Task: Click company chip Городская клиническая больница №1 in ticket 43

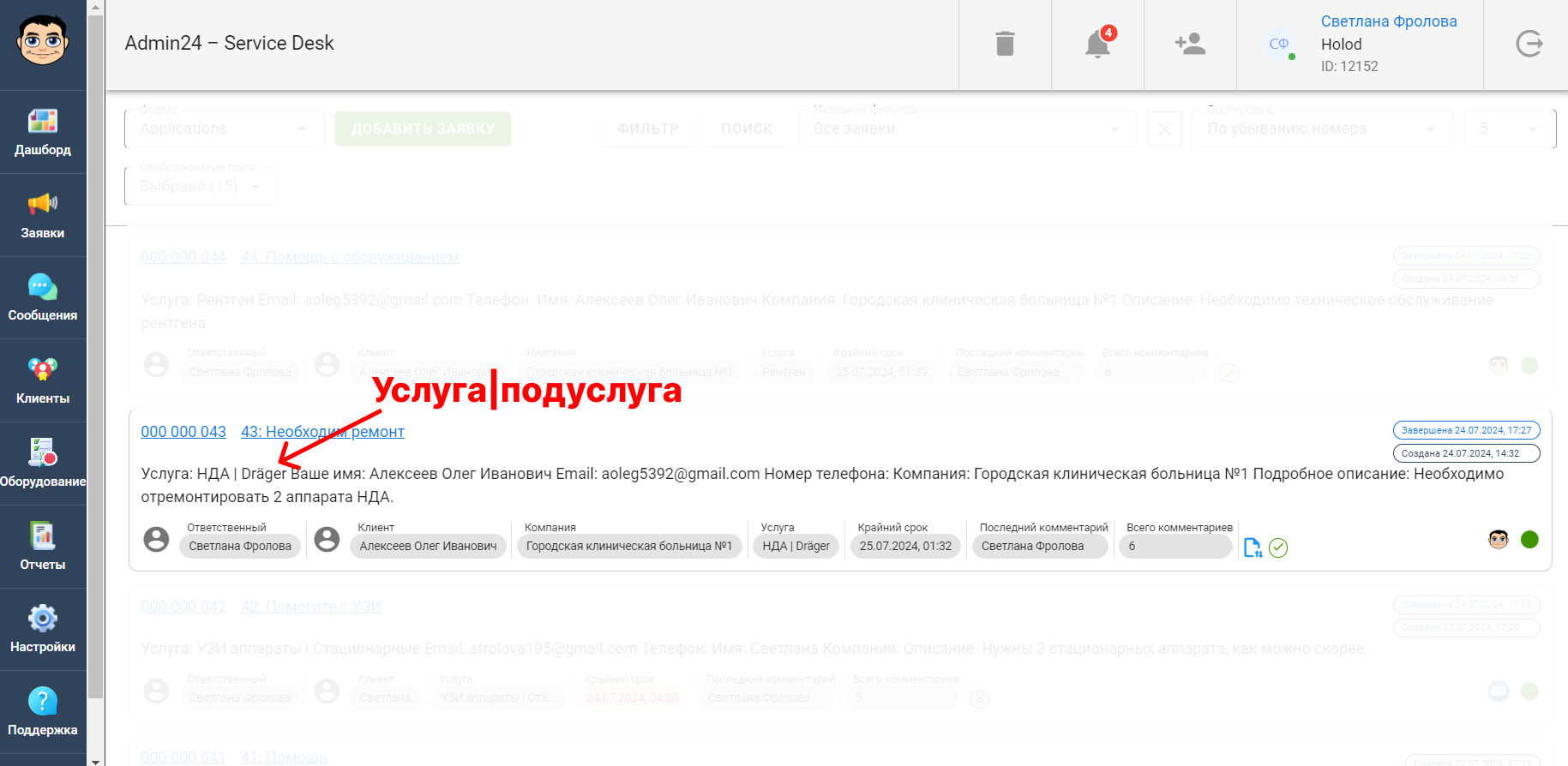Action: pyautogui.click(x=629, y=546)
